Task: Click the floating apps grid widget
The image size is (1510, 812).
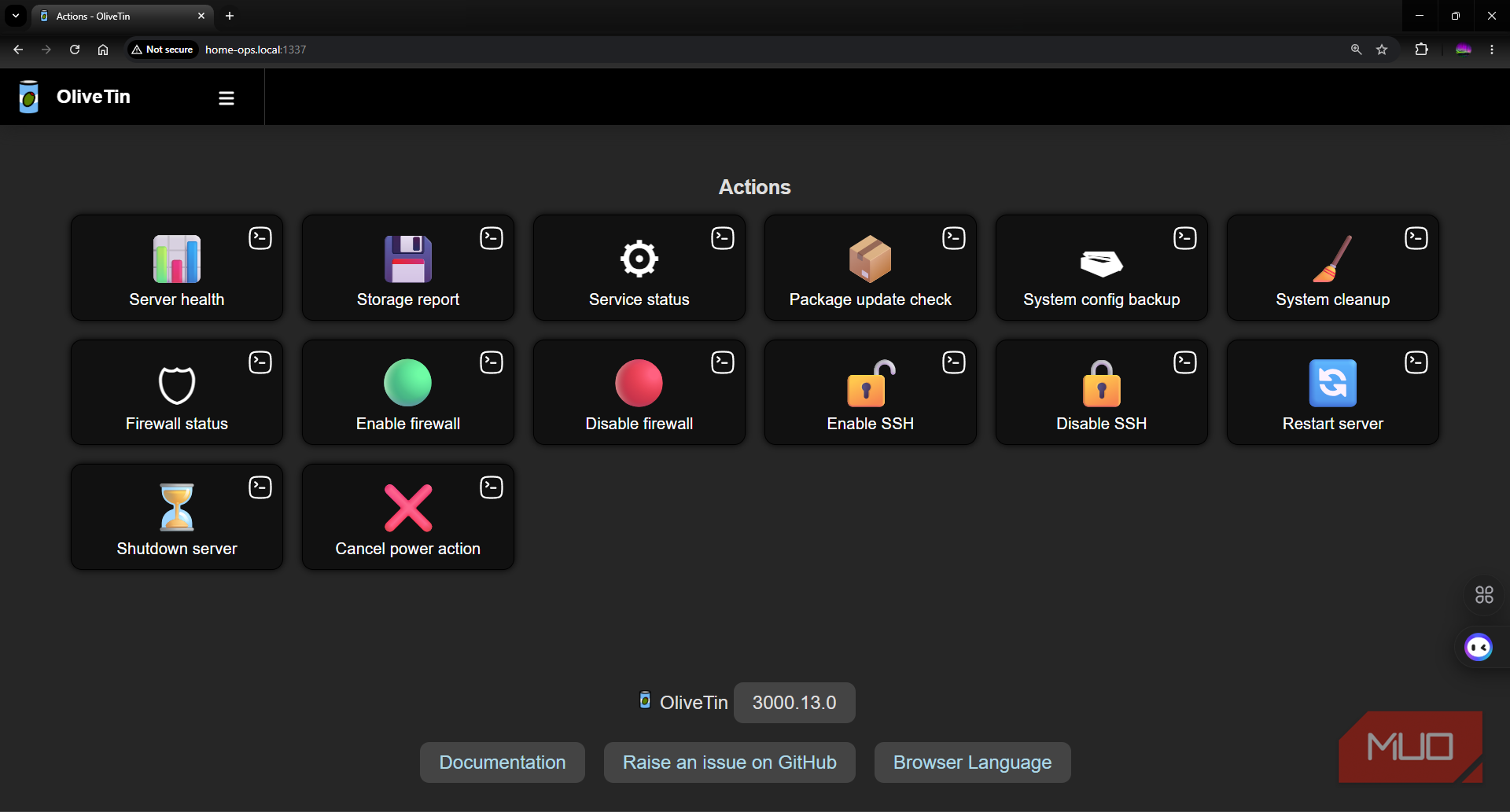Action: pos(1484,595)
